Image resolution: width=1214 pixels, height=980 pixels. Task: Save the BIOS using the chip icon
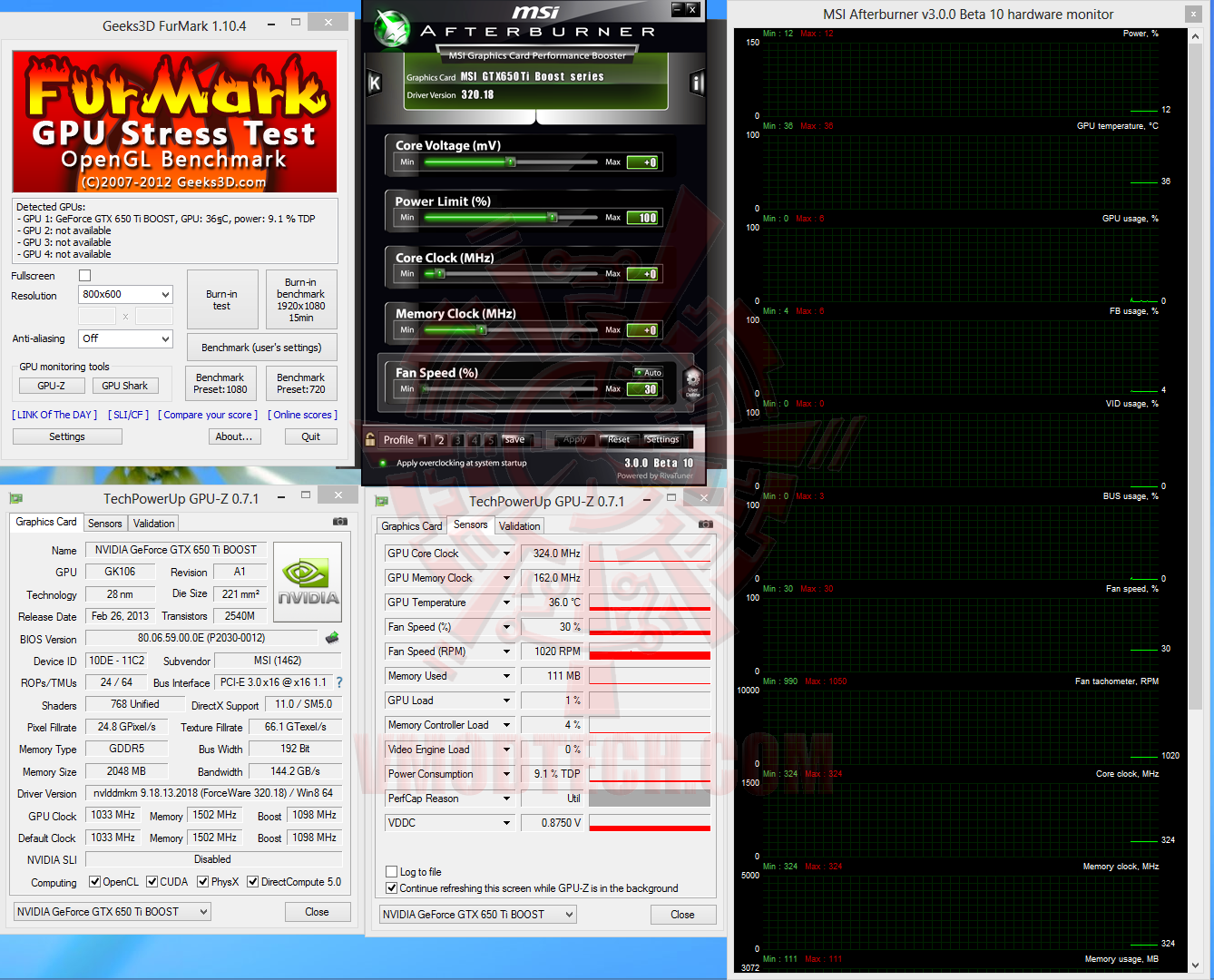332,638
